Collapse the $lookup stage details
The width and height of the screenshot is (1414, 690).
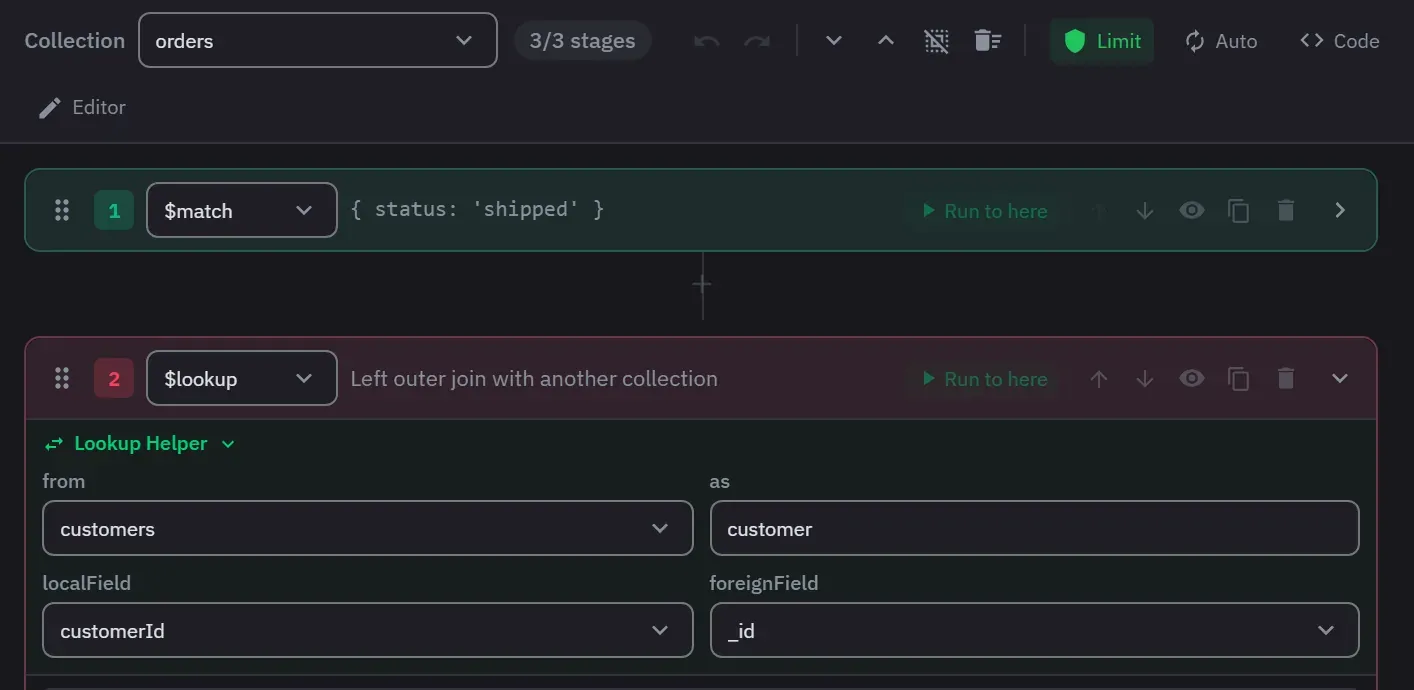[1340, 378]
